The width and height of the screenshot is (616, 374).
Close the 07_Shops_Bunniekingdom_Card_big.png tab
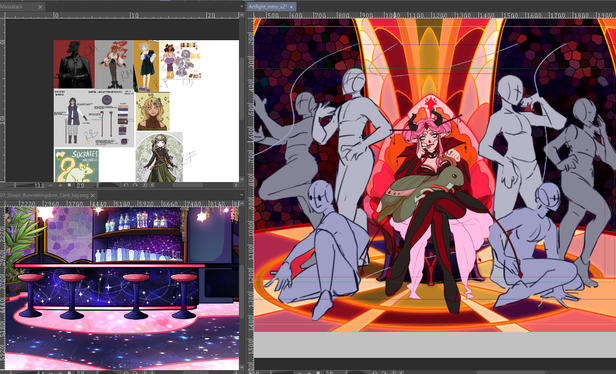click(x=93, y=195)
